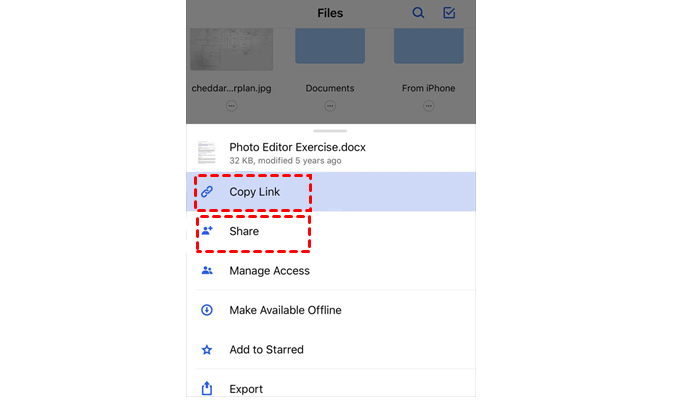The height and width of the screenshot is (400, 700).
Task: Click the Share person-plus icon
Action: point(207,231)
